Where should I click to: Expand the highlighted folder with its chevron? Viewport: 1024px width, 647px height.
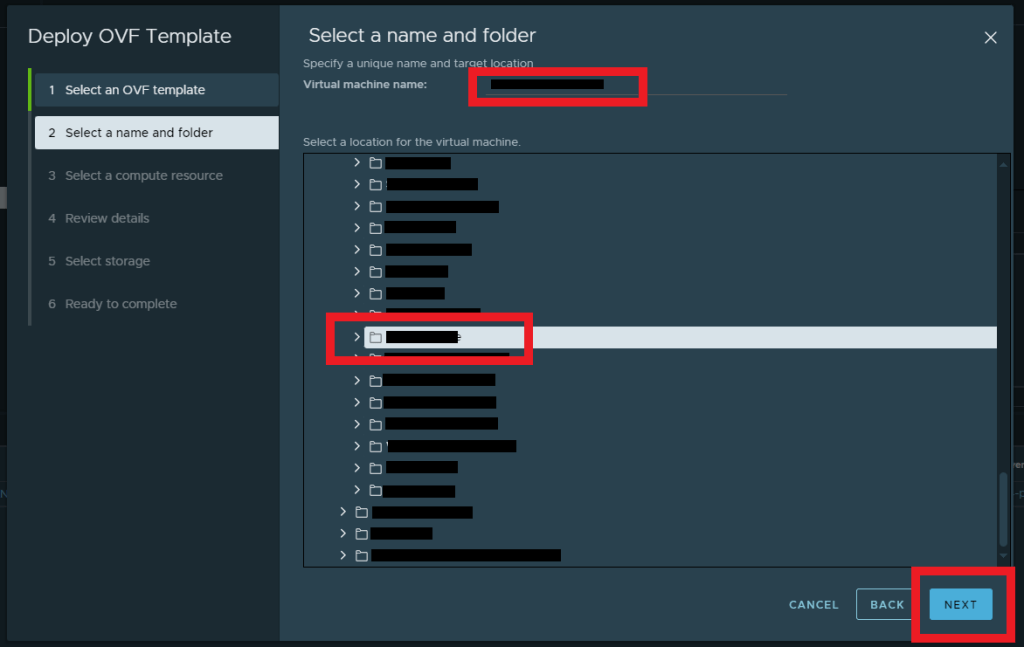click(x=357, y=337)
